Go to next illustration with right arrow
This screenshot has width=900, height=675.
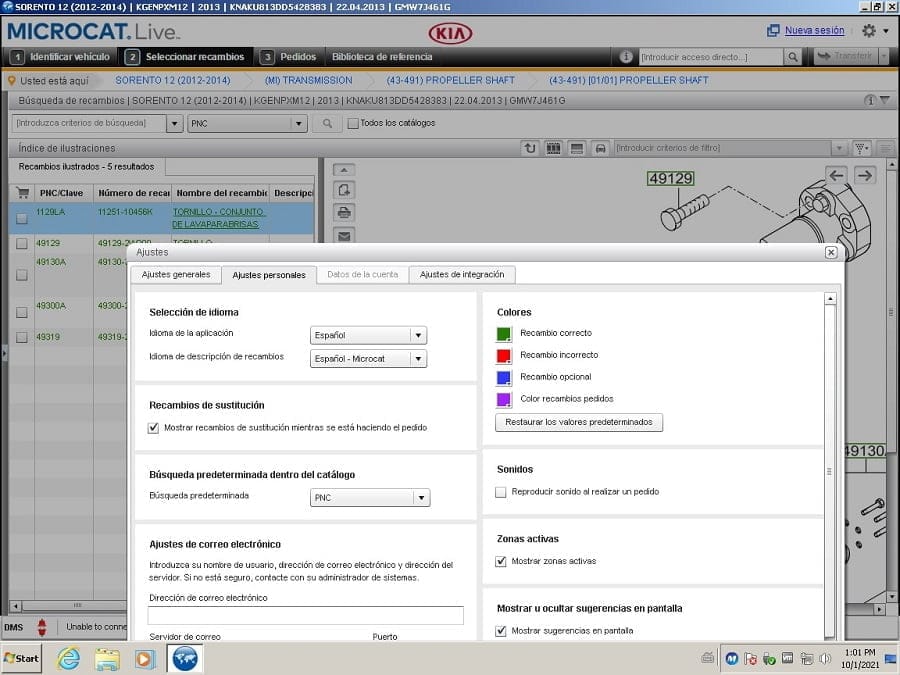[x=865, y=175]
